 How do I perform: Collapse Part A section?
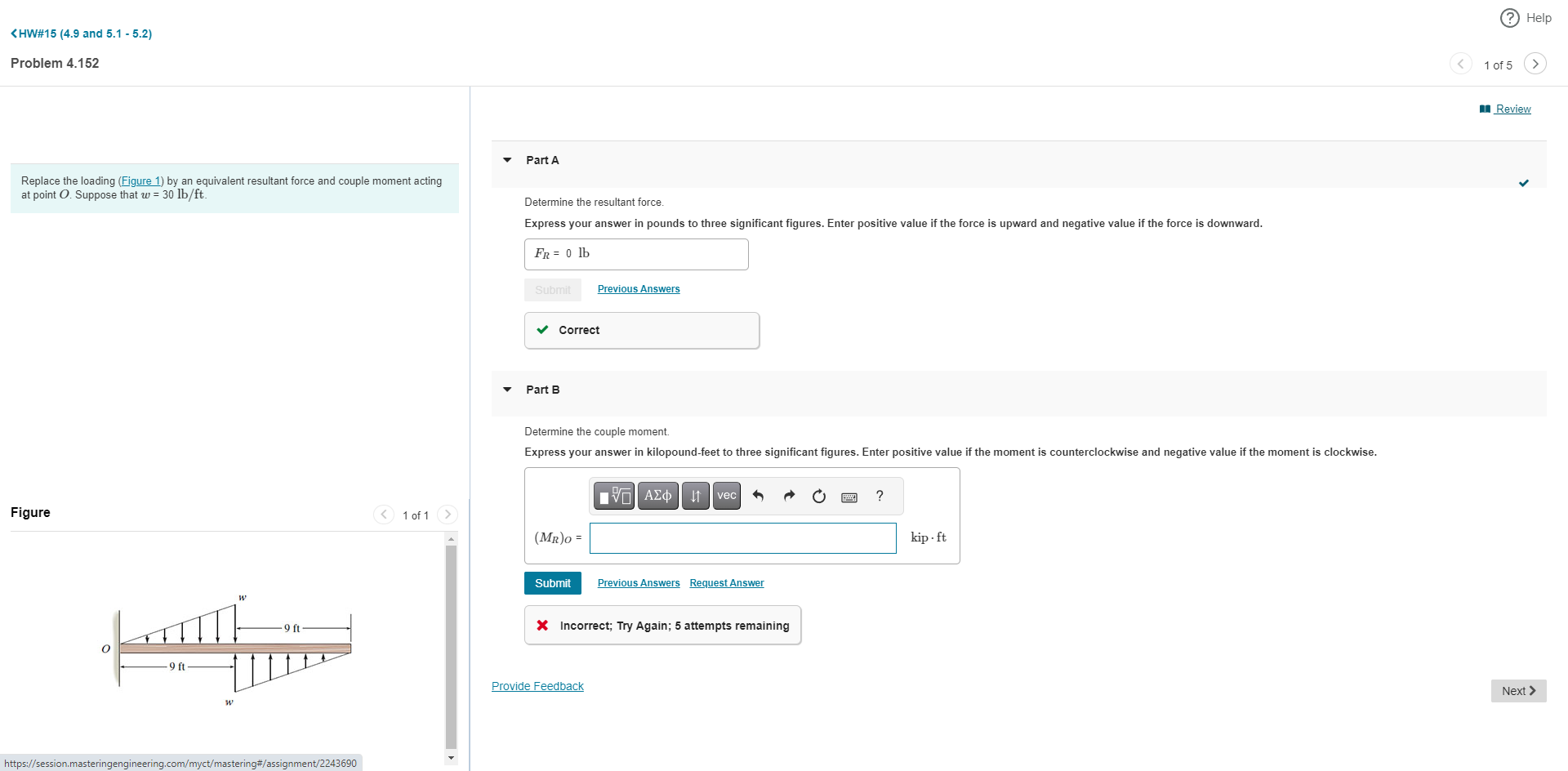507,160
